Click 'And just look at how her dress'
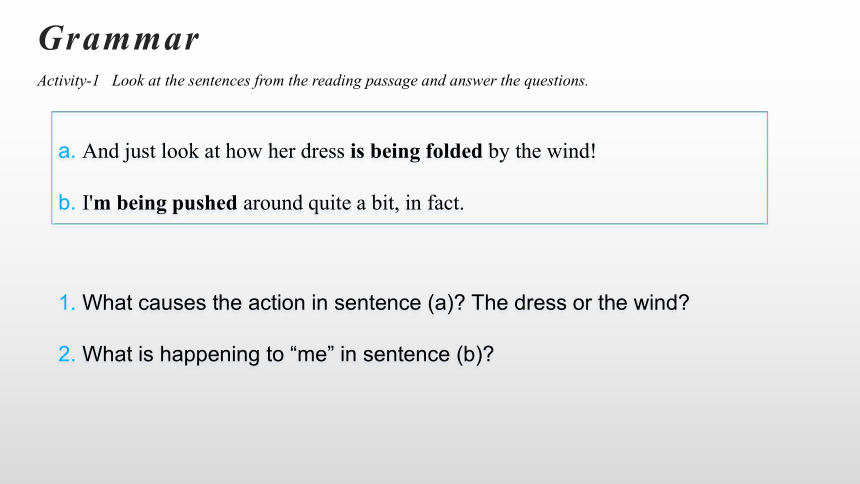 pyautogui.click(x=213, y=151)
